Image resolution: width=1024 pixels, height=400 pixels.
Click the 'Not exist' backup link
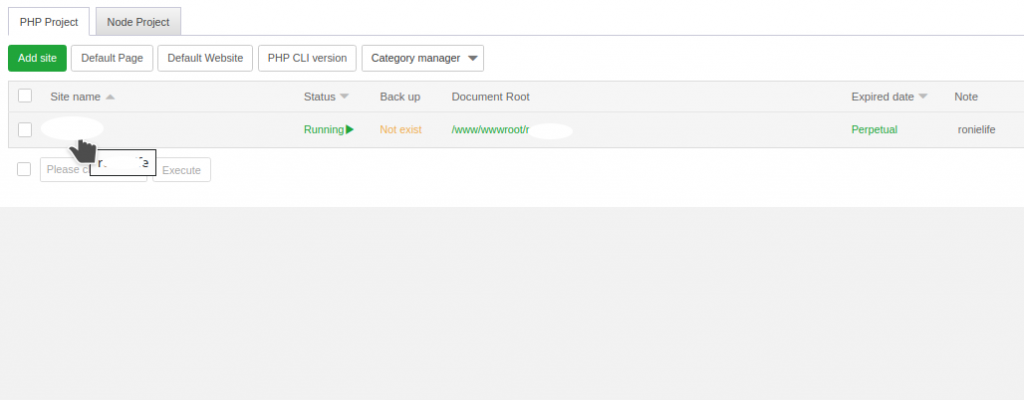[400, 130]
